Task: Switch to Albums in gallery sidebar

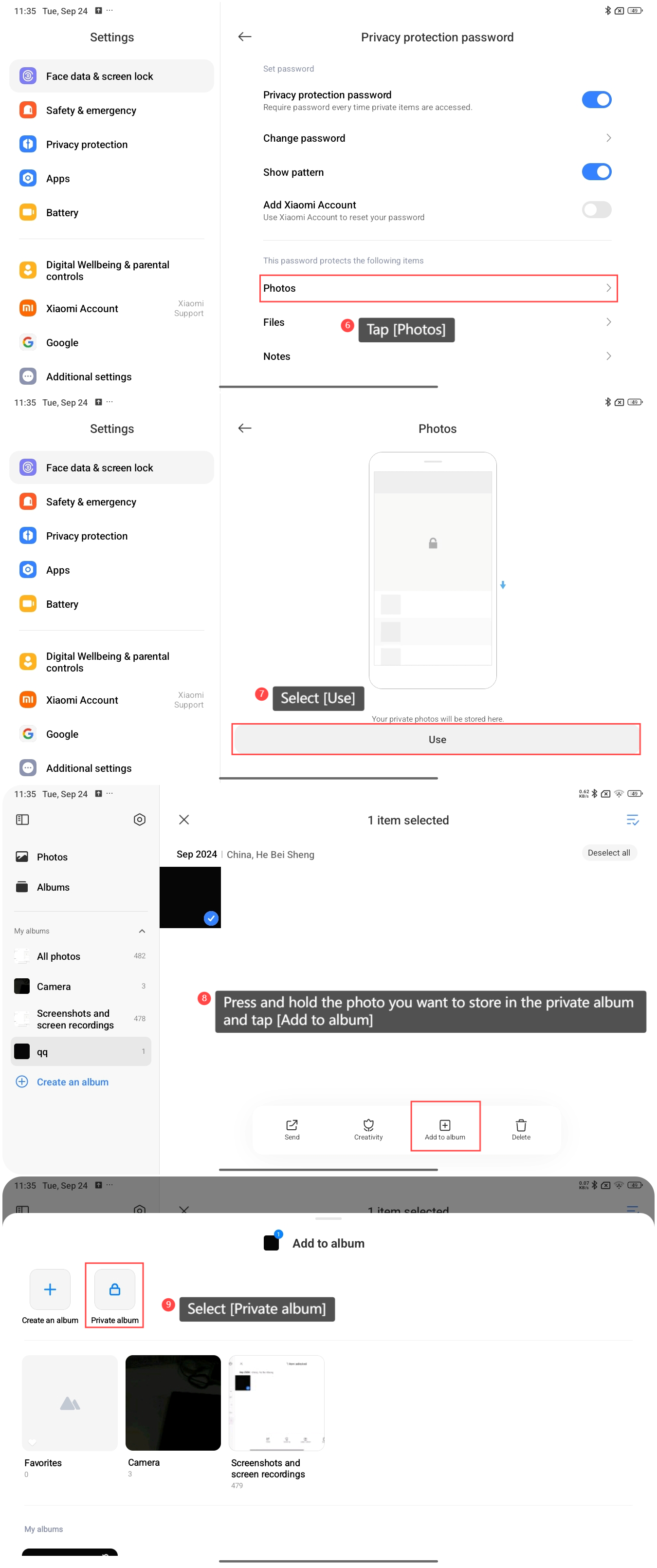Action: tap(53, 887)
